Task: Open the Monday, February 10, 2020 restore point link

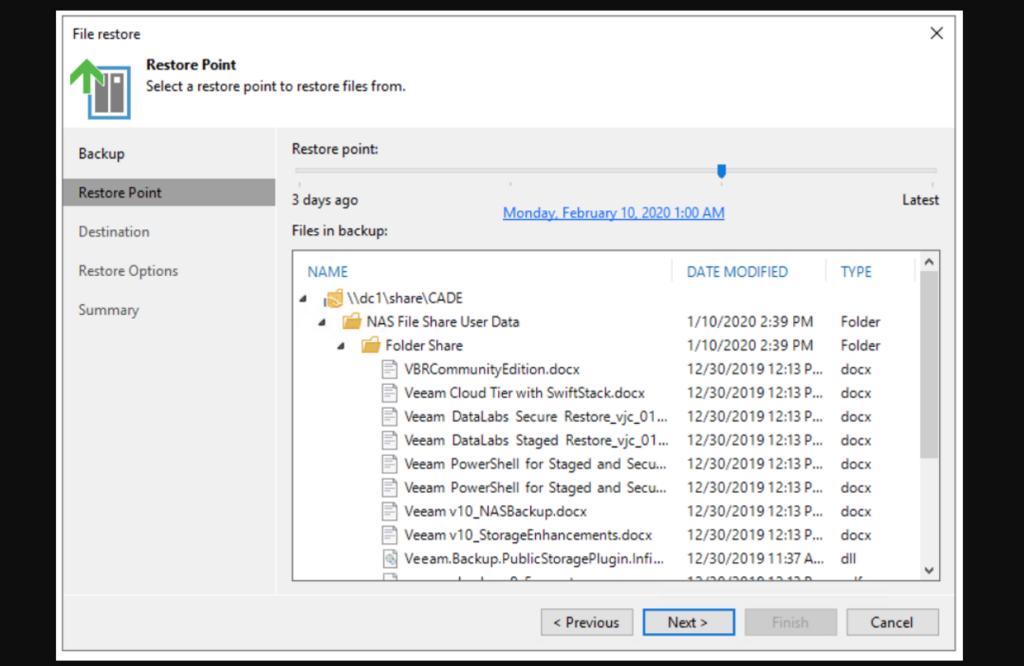Action: pos(613,212)
